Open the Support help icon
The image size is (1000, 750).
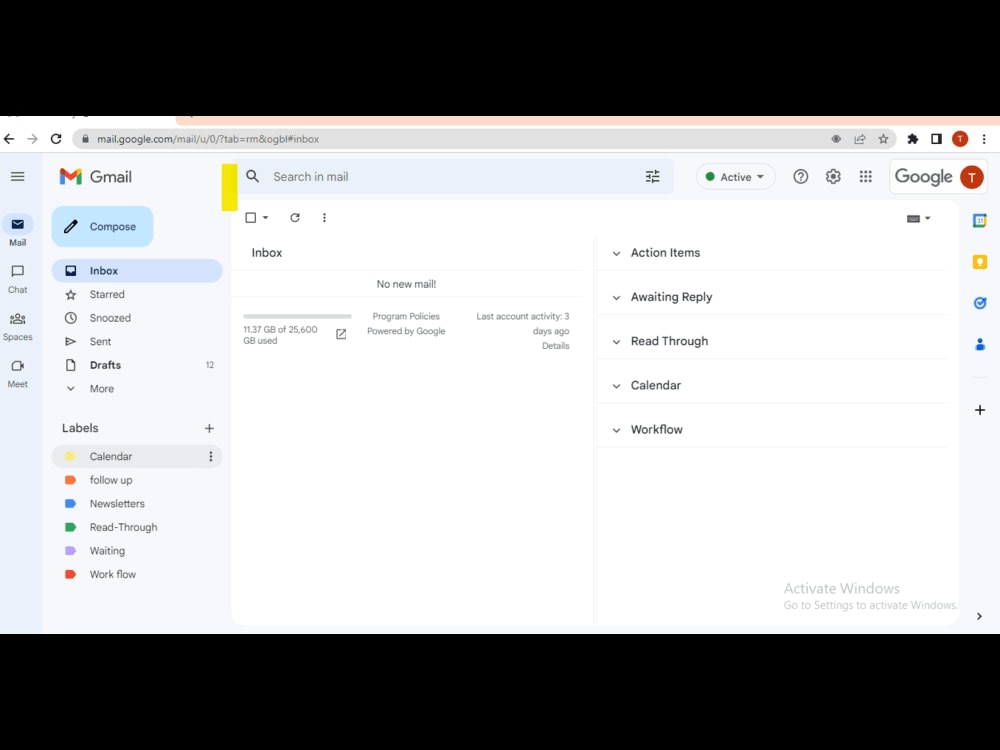(x=800, y=177)
